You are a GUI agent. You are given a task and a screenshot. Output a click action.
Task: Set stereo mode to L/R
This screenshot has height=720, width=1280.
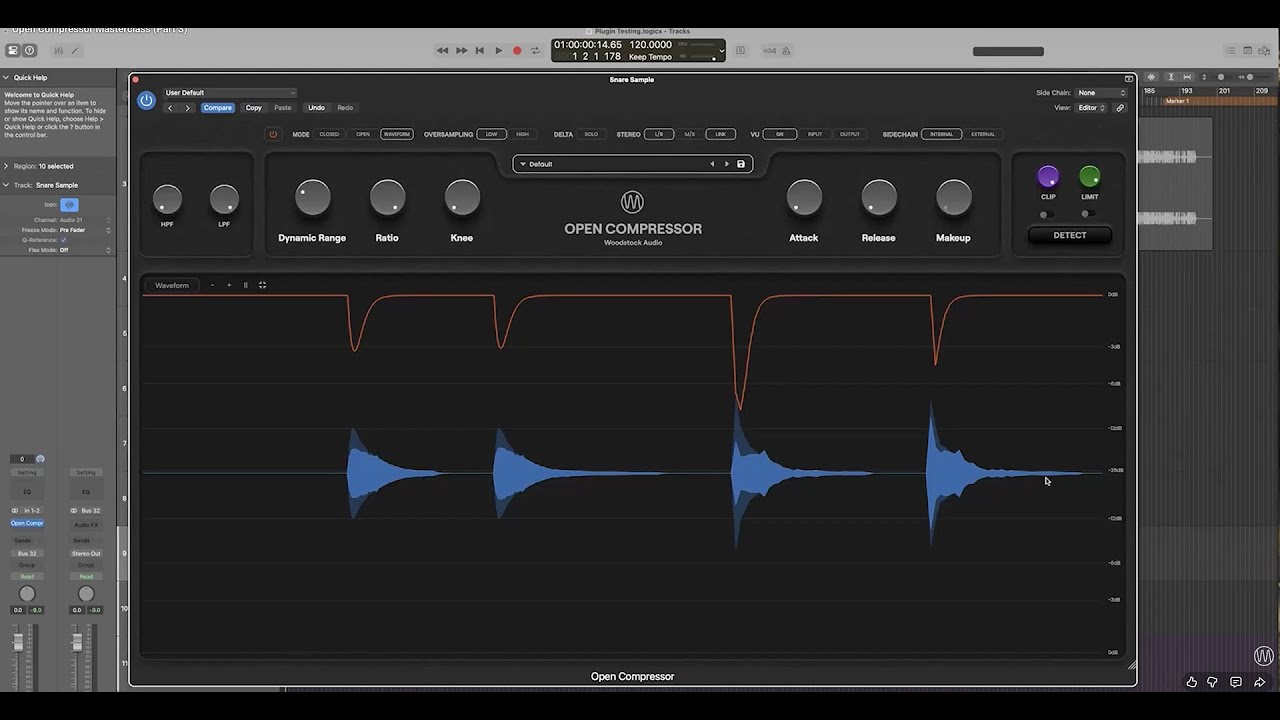tap(659, 134)
